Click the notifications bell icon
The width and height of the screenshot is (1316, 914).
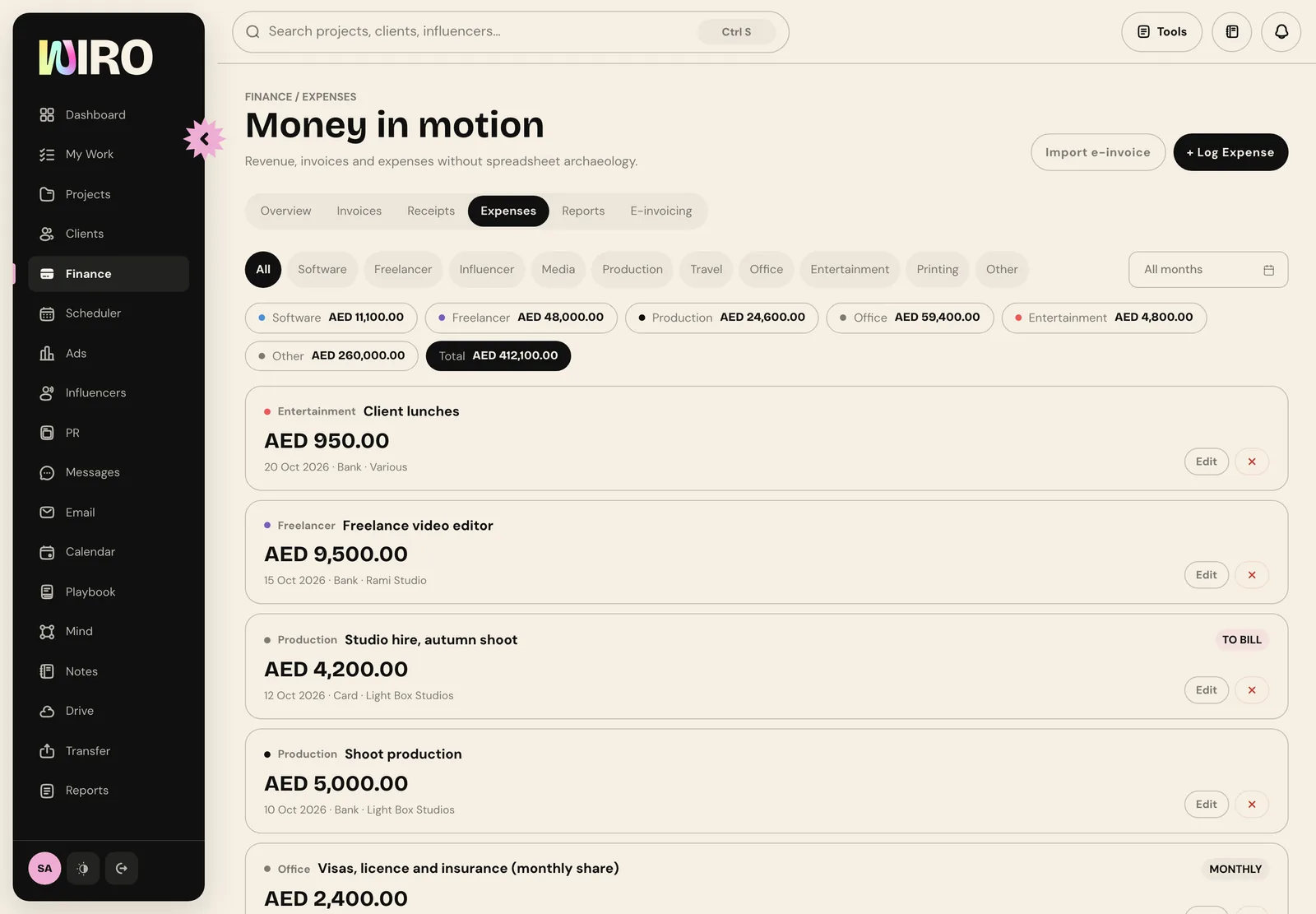tap(1281, 32)
